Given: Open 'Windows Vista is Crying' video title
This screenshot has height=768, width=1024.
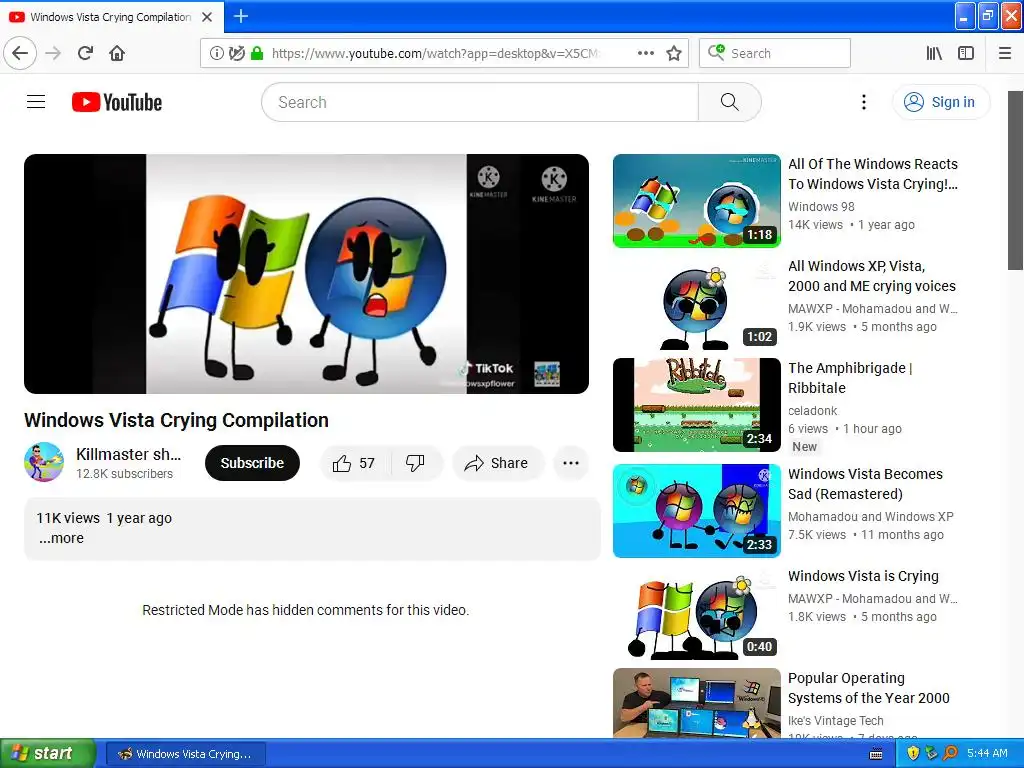Looking at the screenshot, I should click(x=863, y=576).
